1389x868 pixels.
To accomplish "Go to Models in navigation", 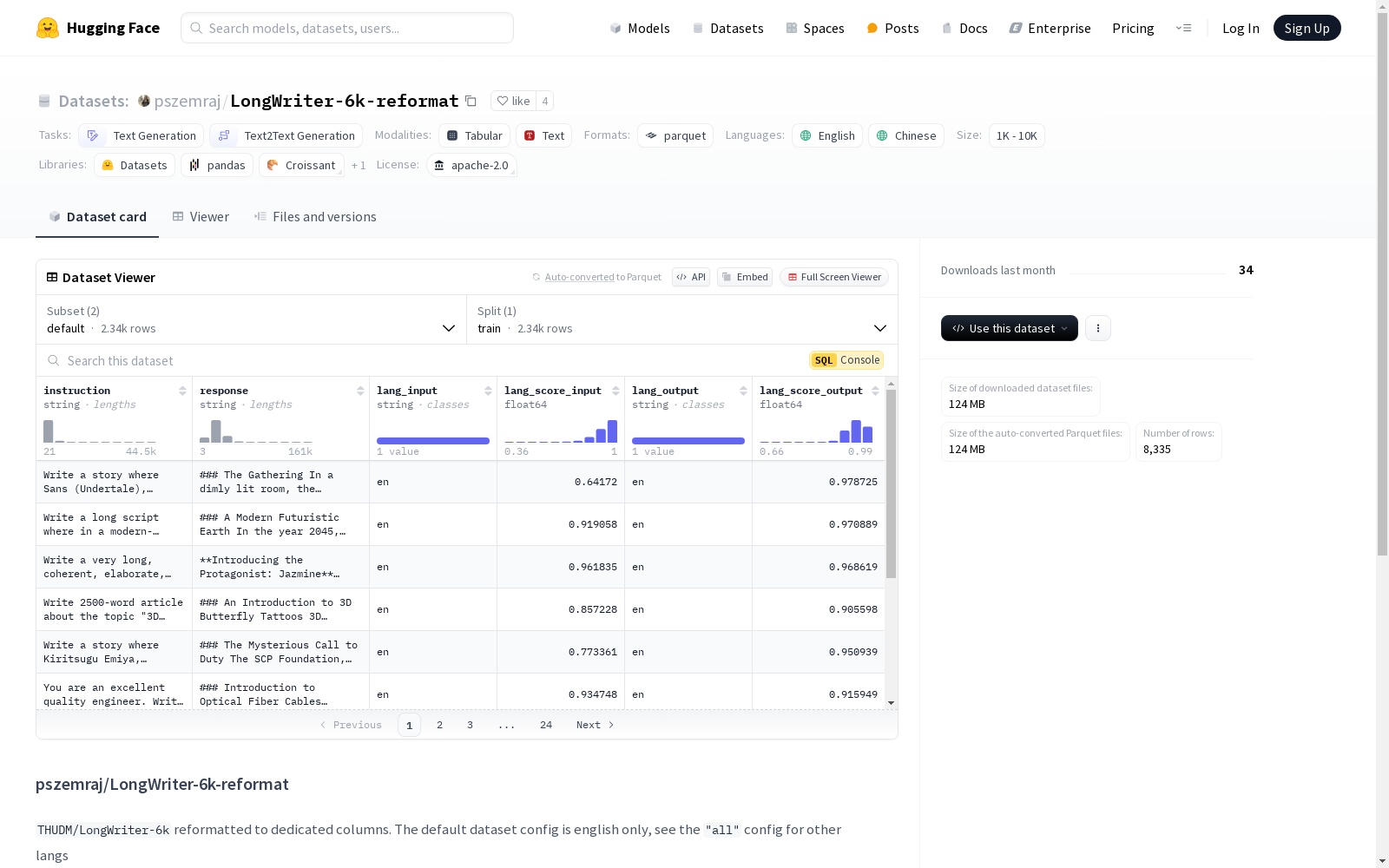I will click(x=640, y=28).
